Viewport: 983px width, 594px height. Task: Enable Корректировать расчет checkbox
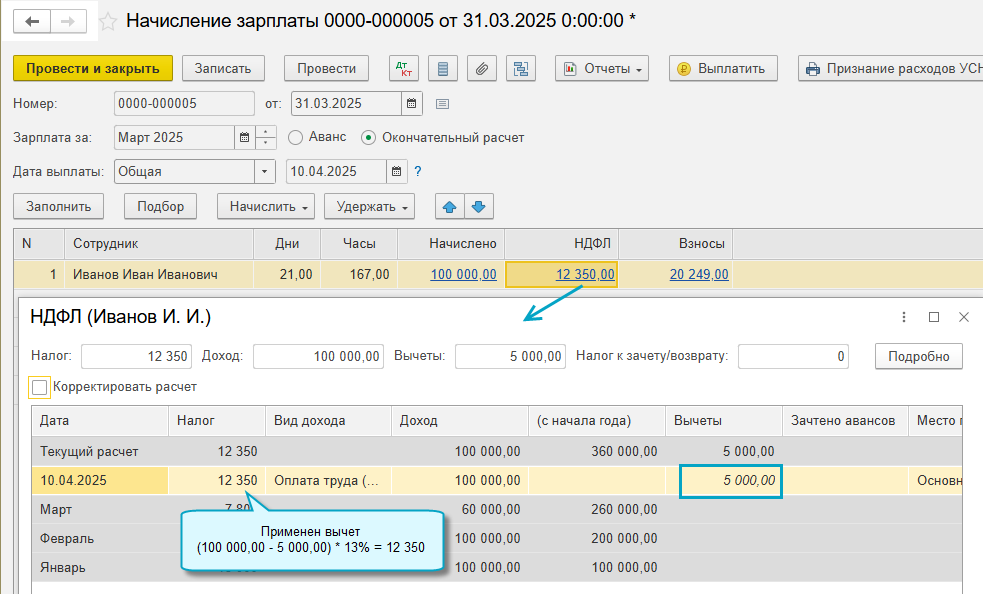(x=39, y=388)
